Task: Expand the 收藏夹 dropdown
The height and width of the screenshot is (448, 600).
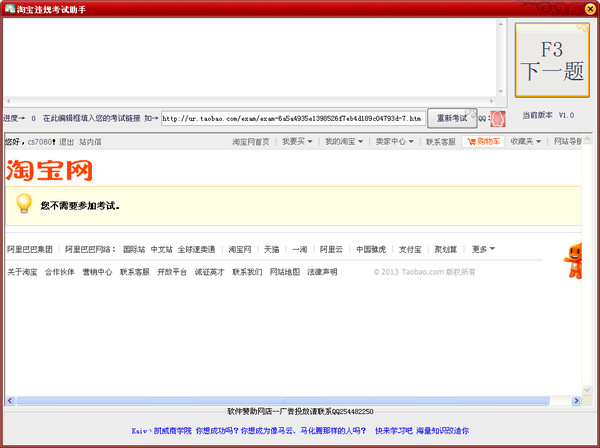Action: [x=526, y=142]
